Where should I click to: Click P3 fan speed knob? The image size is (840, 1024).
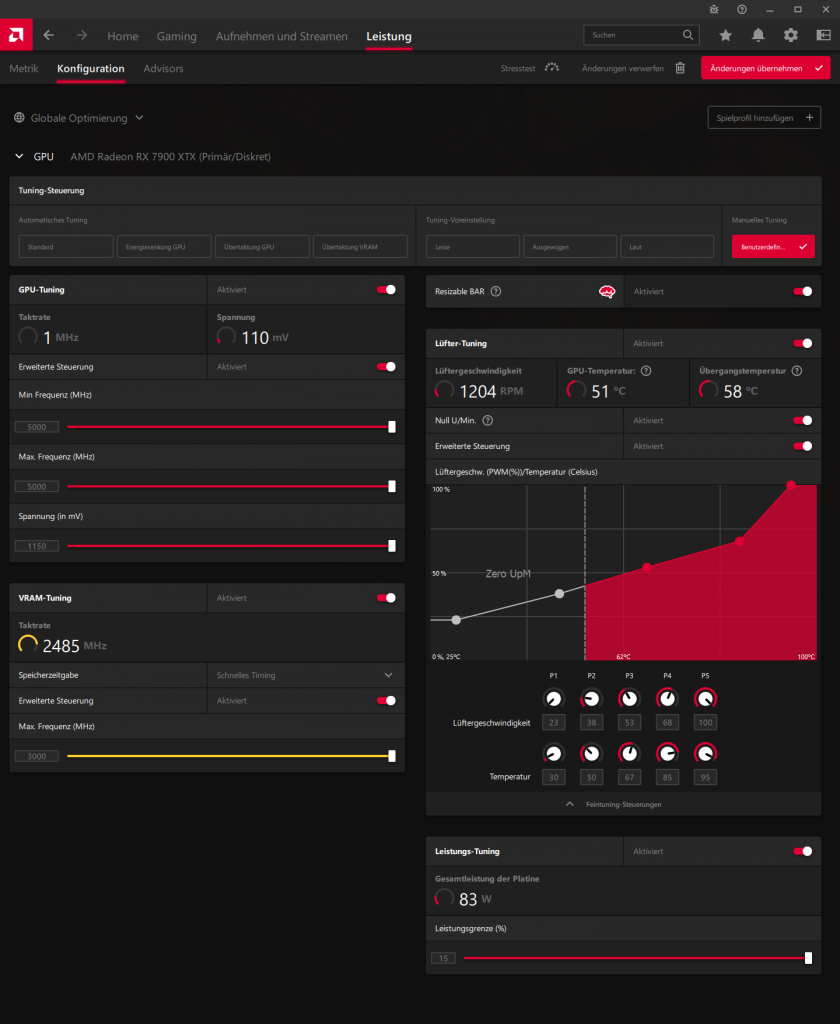(629, 699)
